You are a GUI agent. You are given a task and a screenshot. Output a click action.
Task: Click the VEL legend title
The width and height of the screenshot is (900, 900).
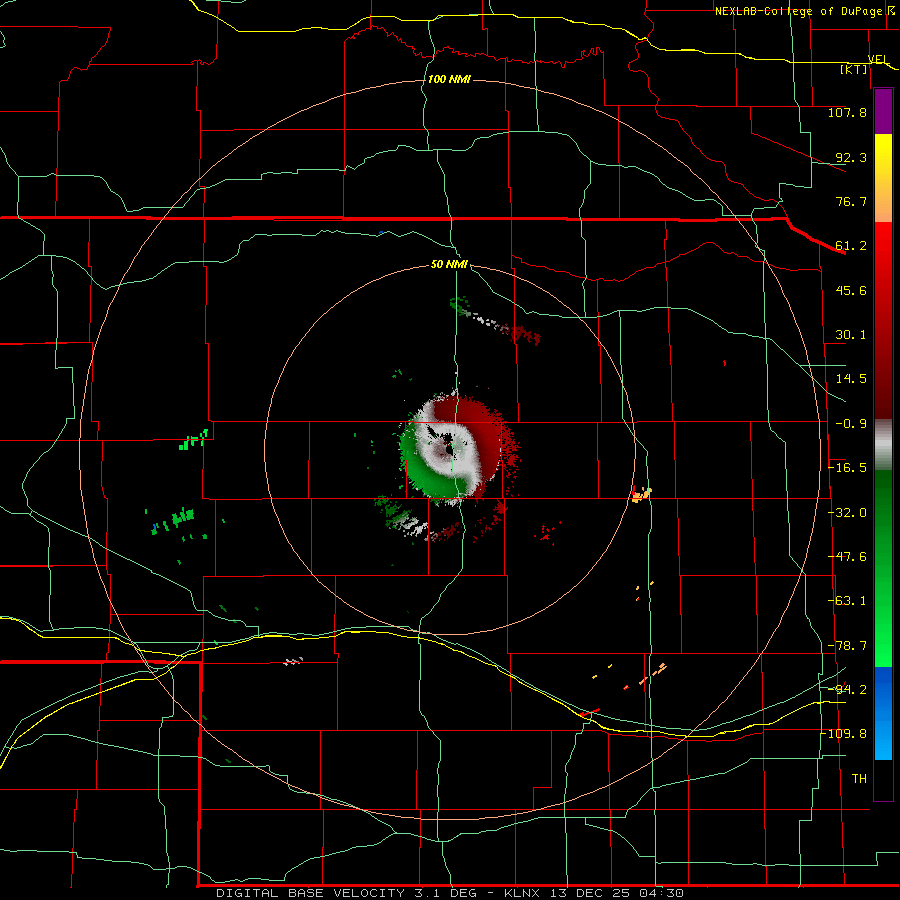pyautogui.click(x=878, y=59)
